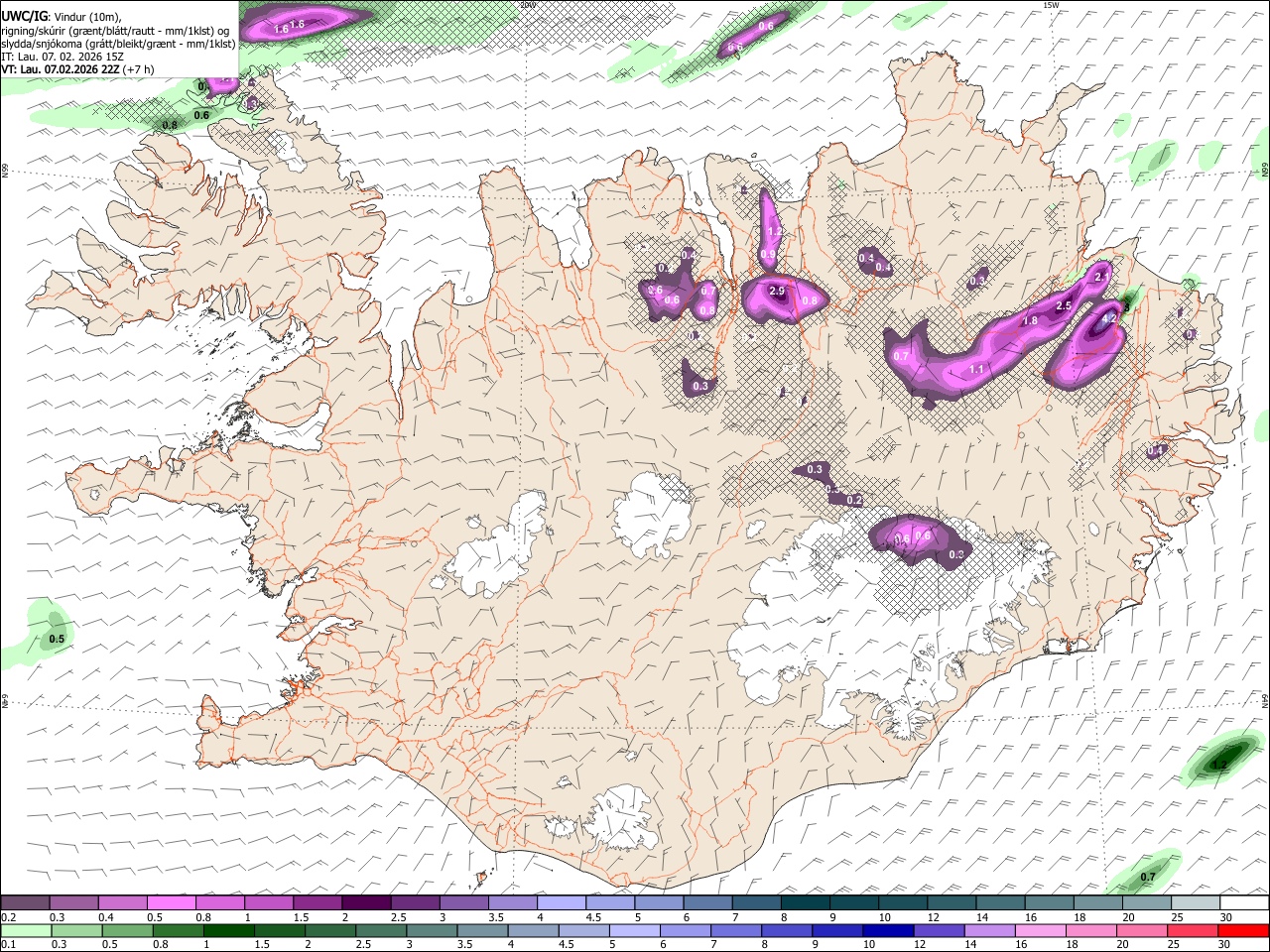
Task: Click the VT: Lau. 07.02.2026 22Z valid time
Action: point(60,70)
